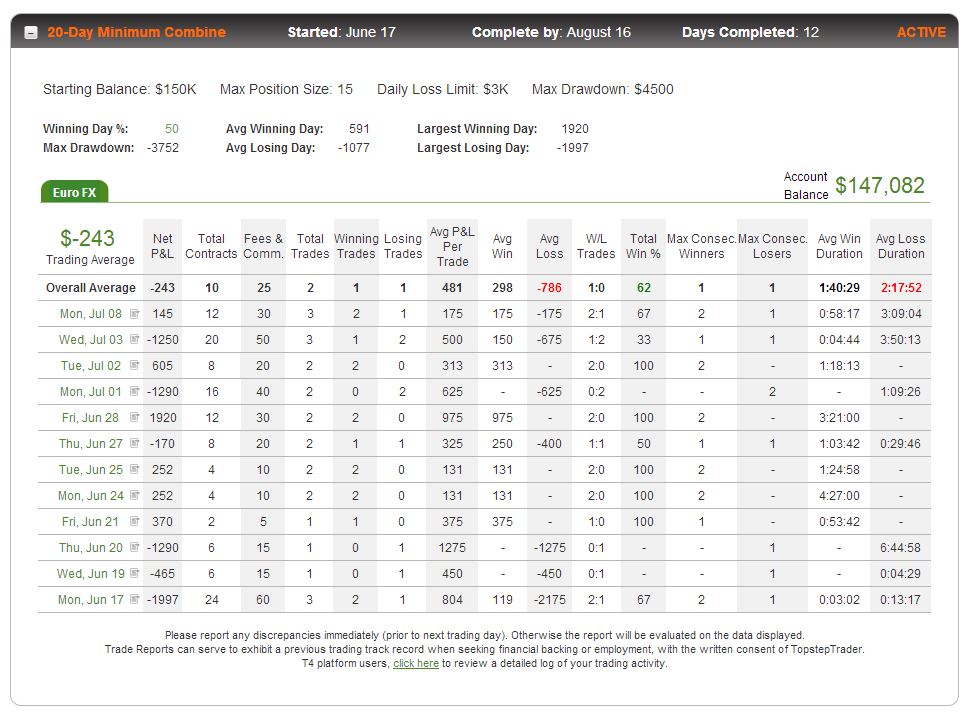Open details icon for Mon, Jul 01
The height and width of the screenshot is (715, 966).
click(134, 391)
